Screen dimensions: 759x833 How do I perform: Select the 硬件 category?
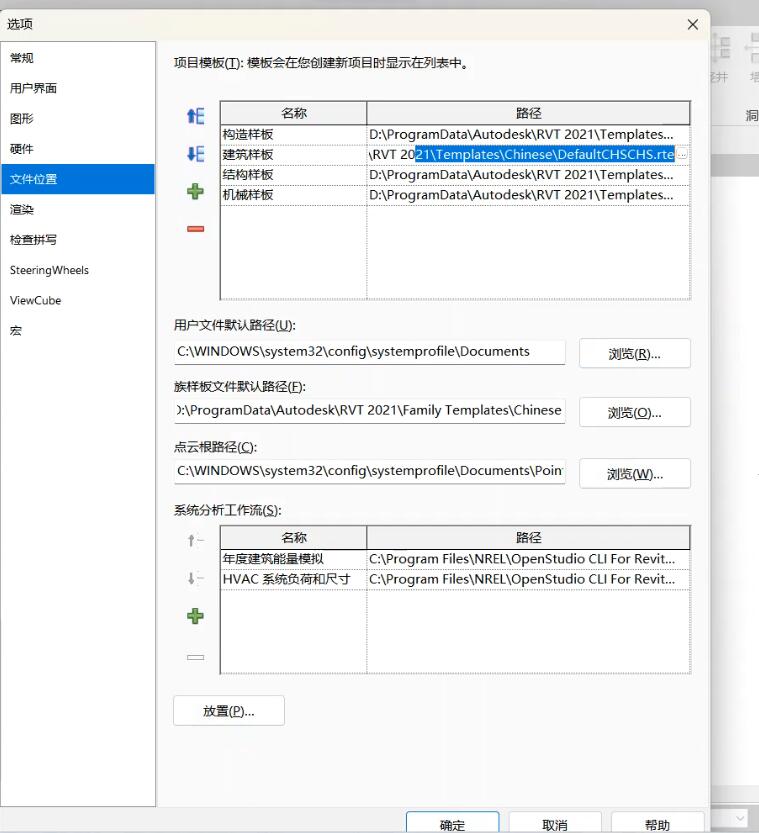tap(78, 149)
